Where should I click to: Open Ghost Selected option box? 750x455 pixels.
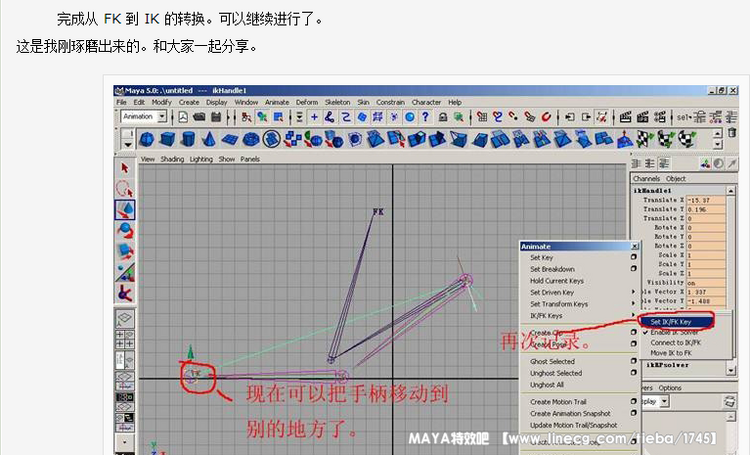pyautogui.click(x=634, y=361)
